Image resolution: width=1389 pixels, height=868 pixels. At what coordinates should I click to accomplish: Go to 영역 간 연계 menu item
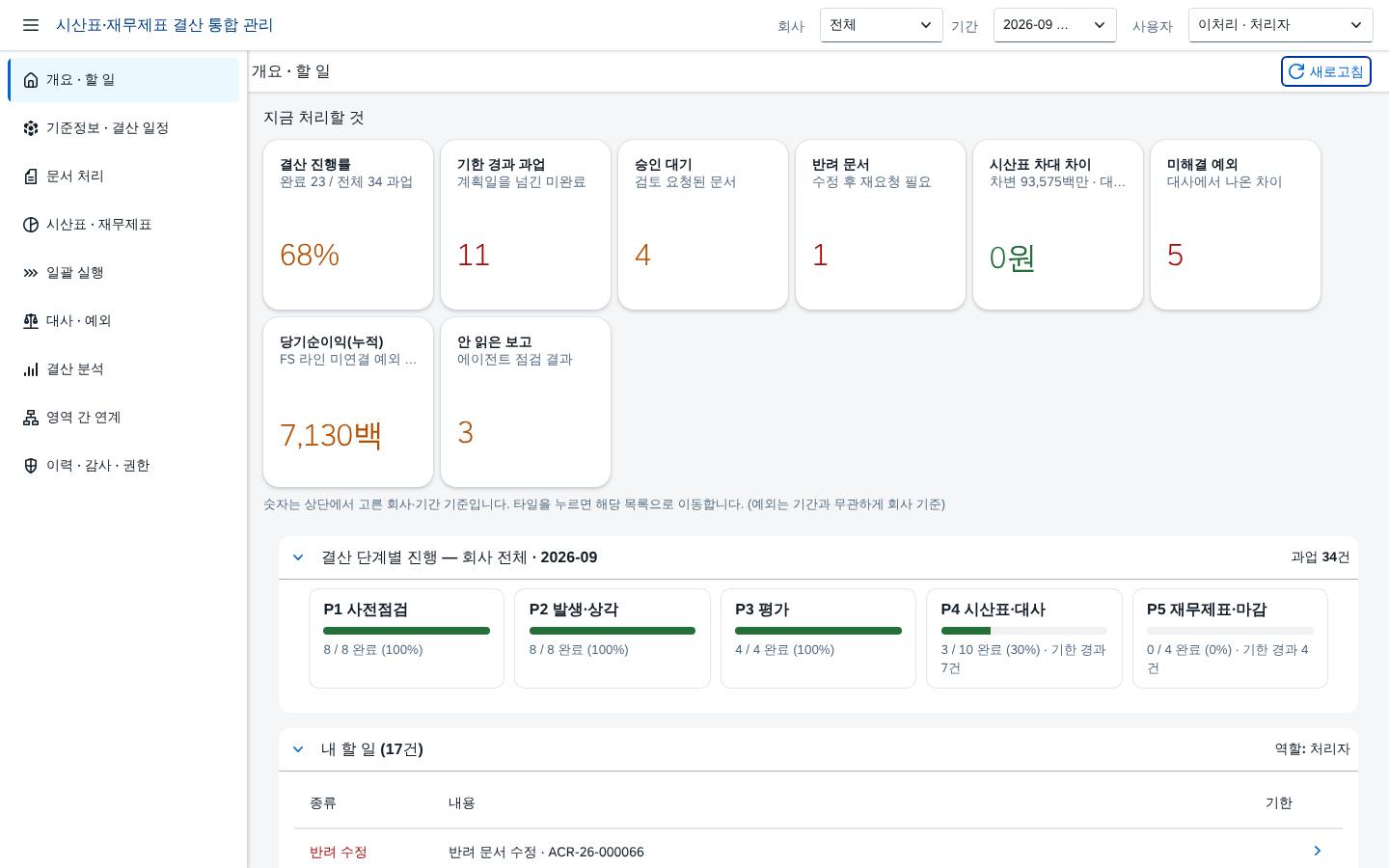[x=123, y=418]
